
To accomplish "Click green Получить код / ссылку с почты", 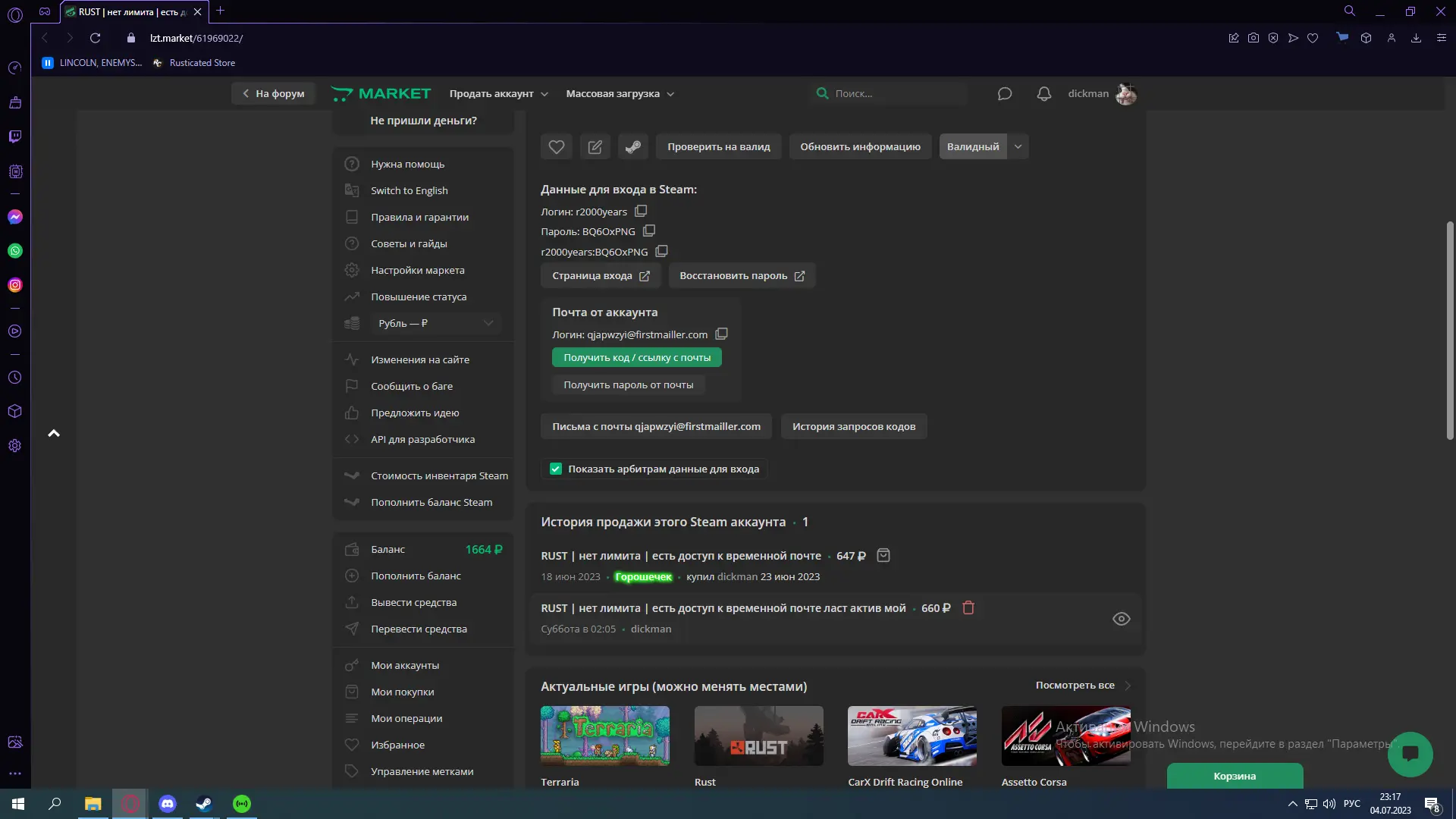I will coord(637,357).
